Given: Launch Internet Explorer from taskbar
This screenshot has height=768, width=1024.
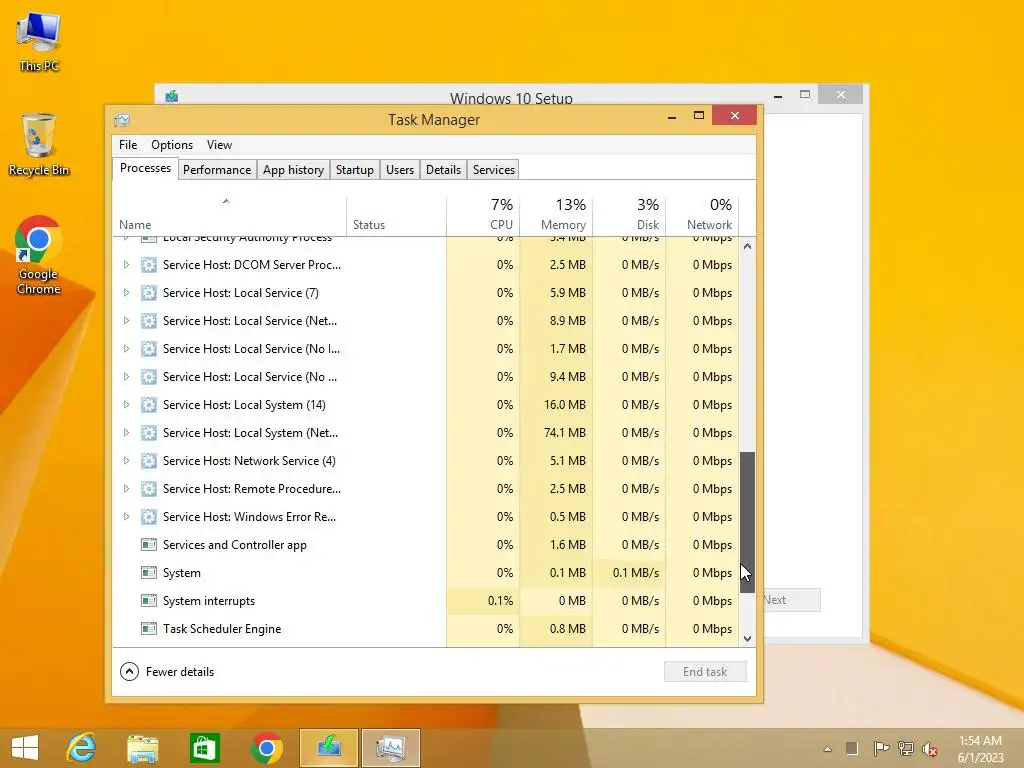Looking at the screenshot, I should [82, 748].
